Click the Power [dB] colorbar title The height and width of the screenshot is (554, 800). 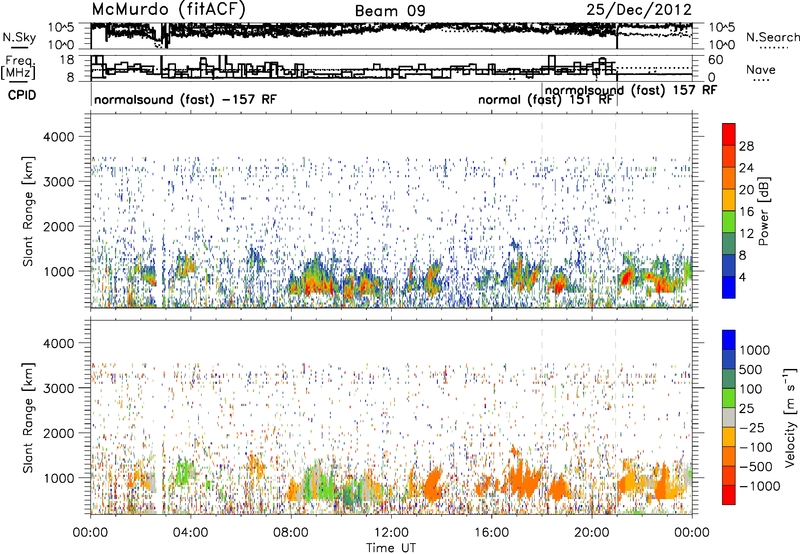[x=764, y=211]
